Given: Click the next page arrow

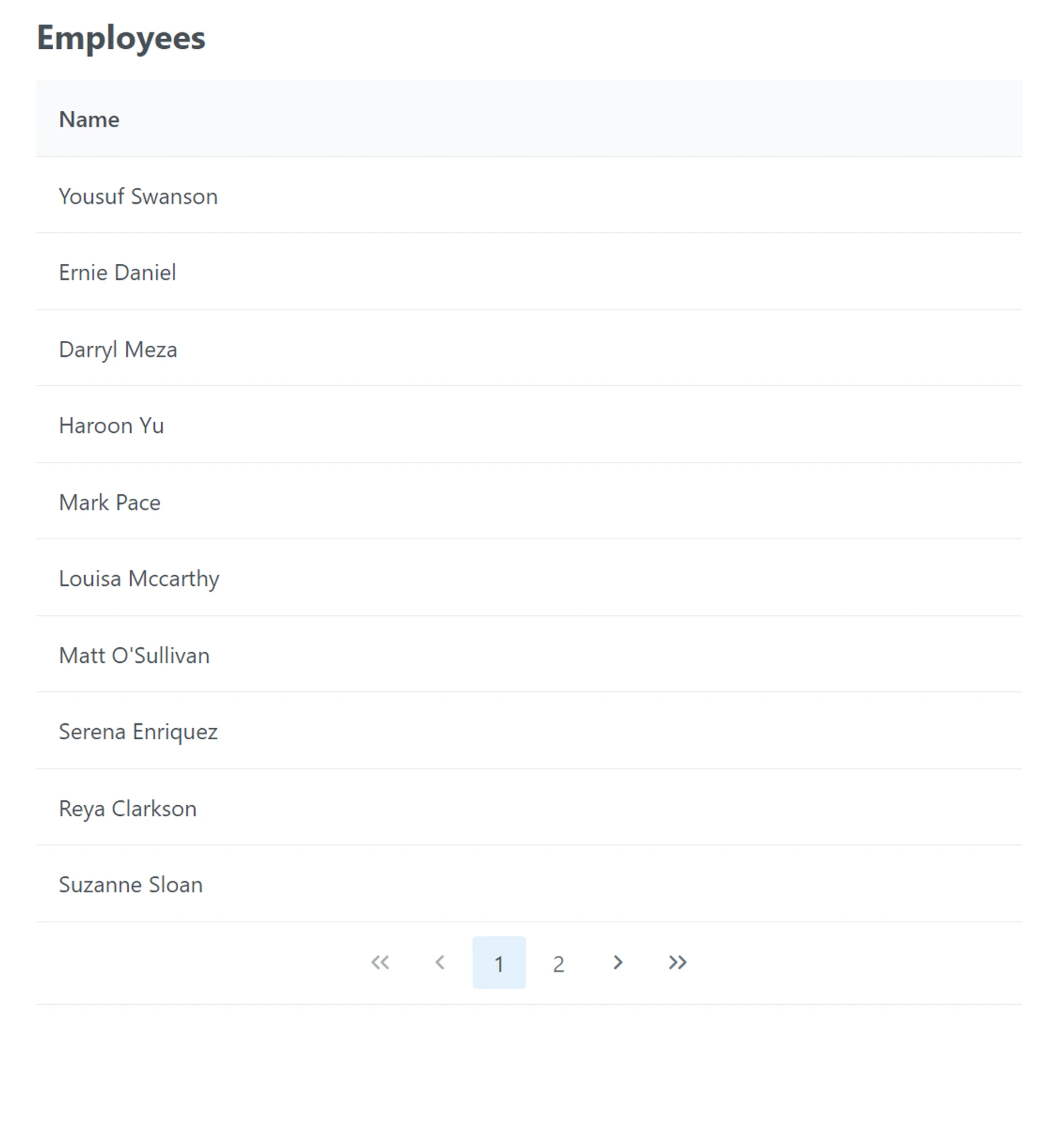Looking at the screenshot, I should coord(618,962).
